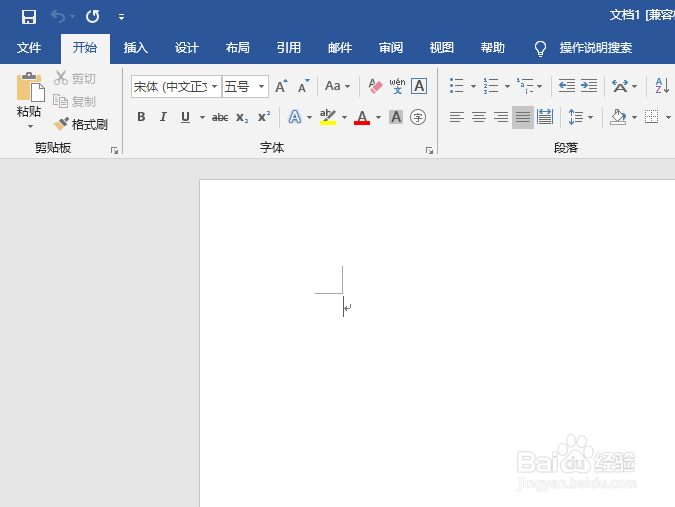Viewport: 675px width, 507px height.
Task: Click the Shading paint bucket icon
Action: pyautogui.click(x=618, y=117)
